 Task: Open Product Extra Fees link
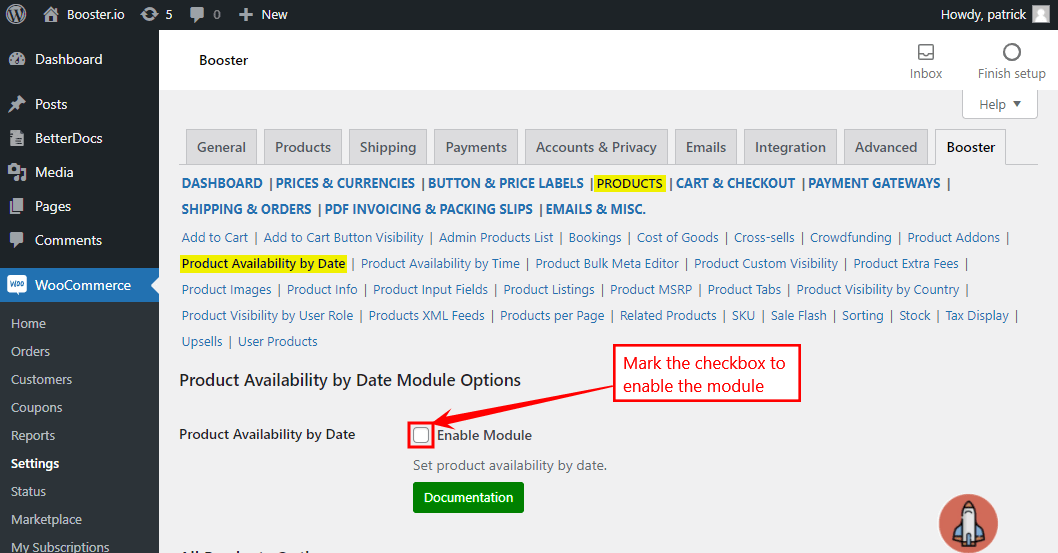[906, 264]
